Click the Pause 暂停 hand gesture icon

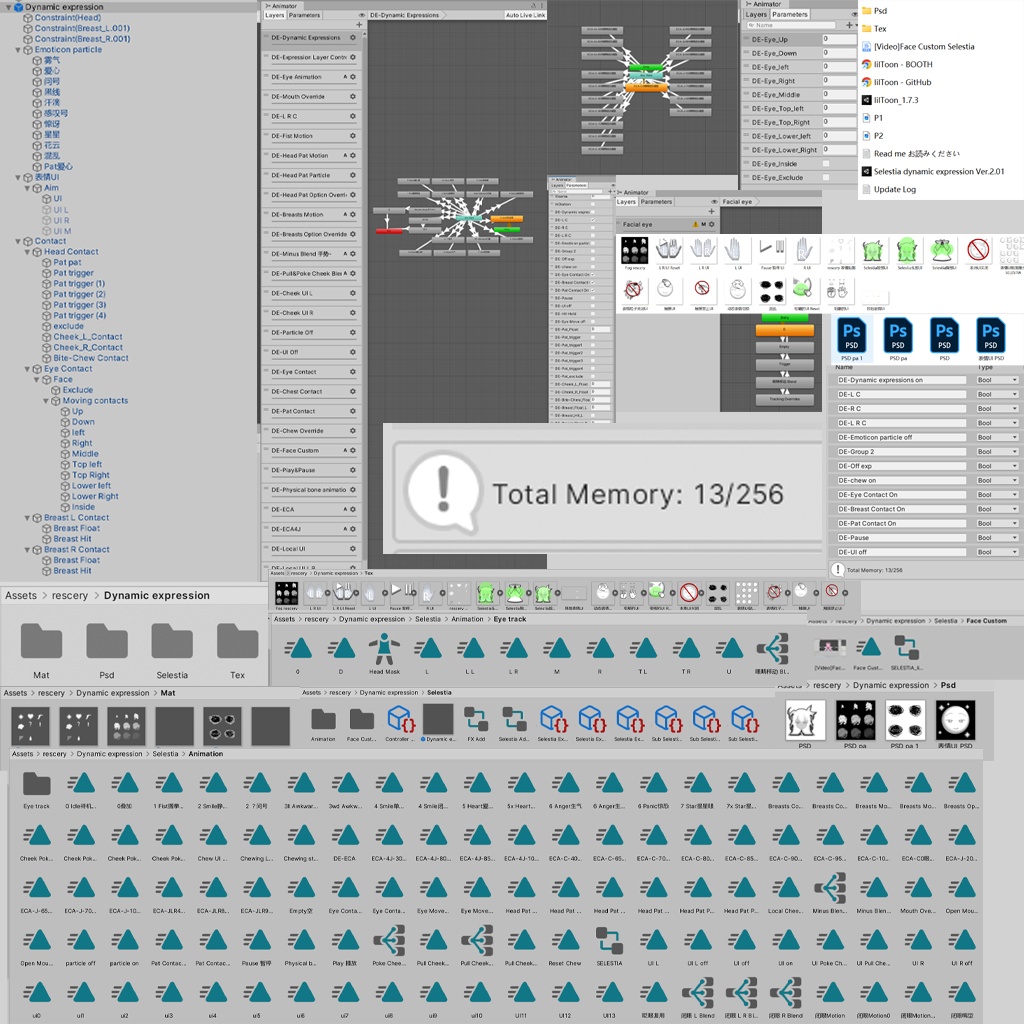coord(772,248)
